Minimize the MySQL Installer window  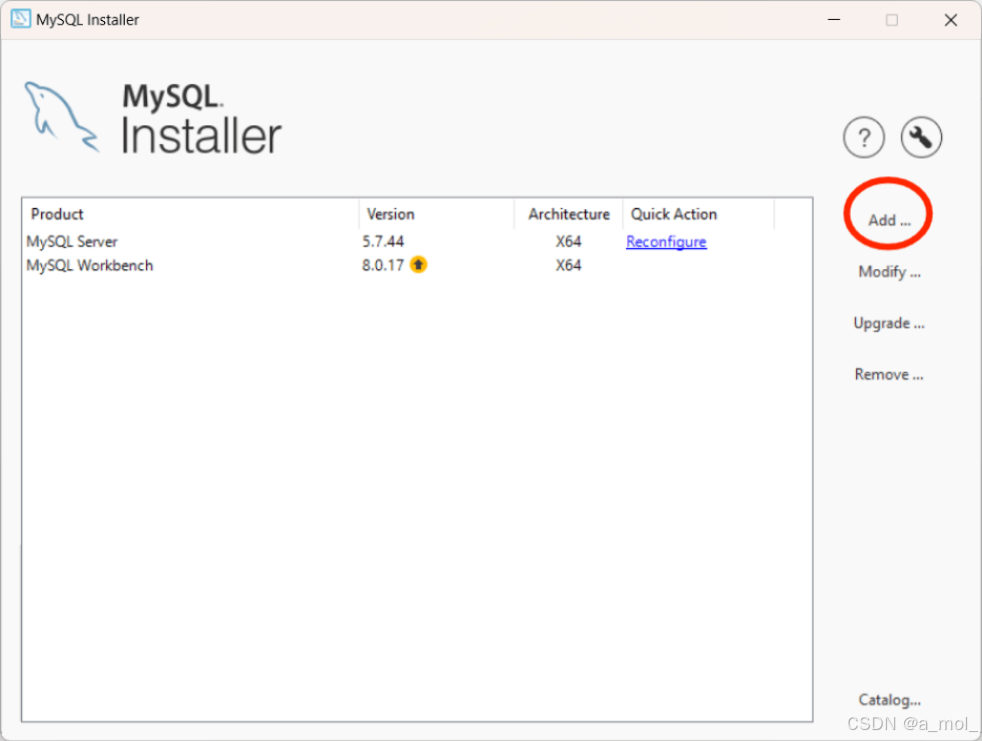834,19
